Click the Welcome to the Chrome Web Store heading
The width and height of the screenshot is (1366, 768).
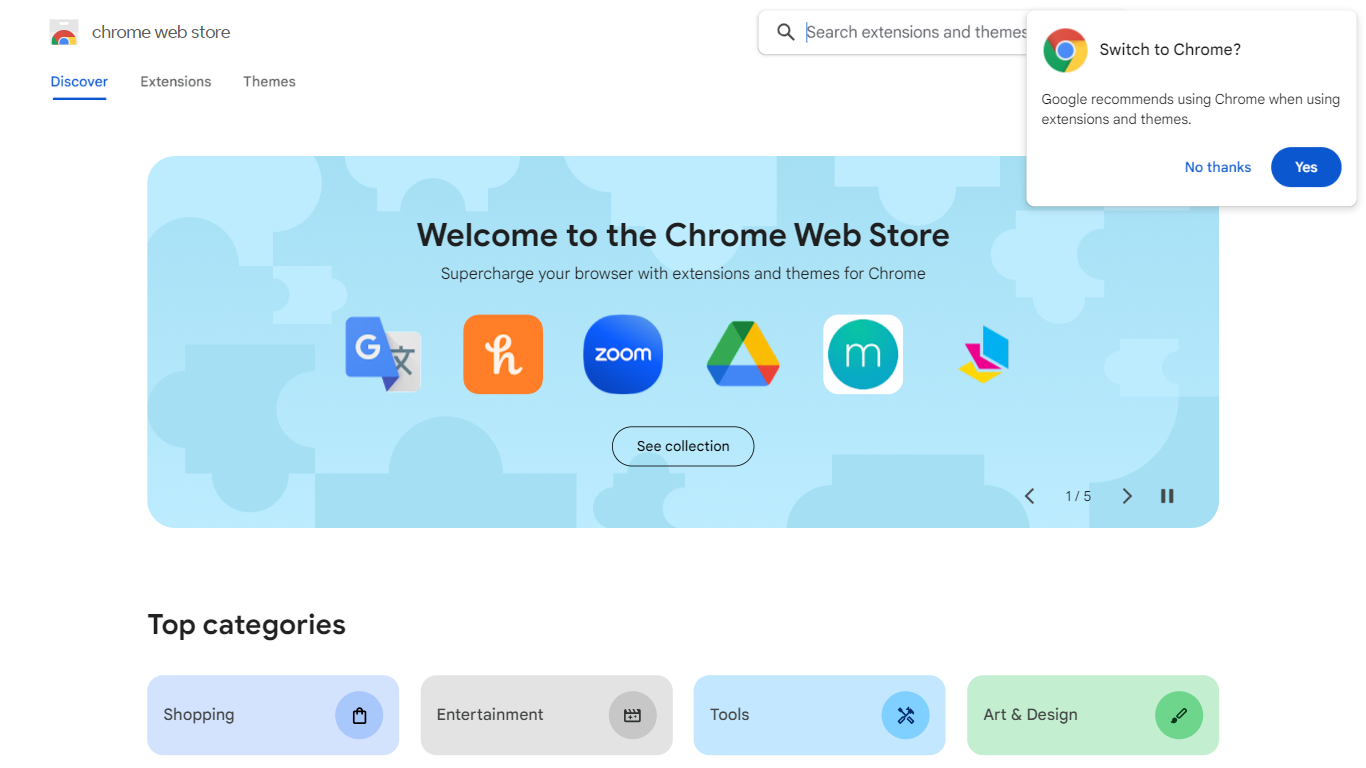[683, 235]
